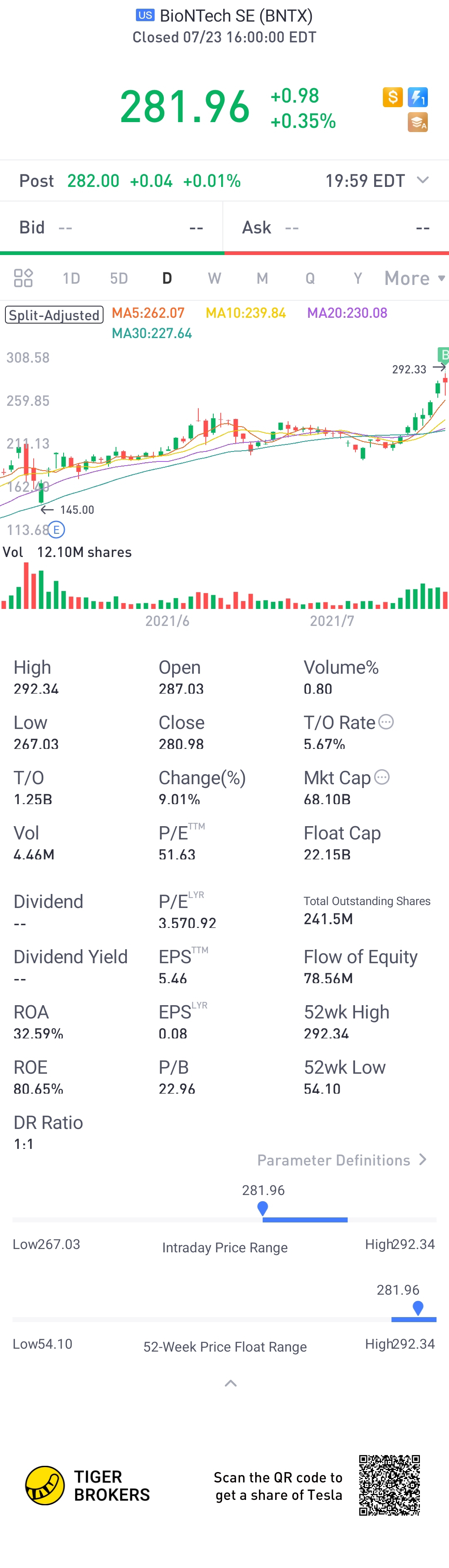The width and height of the screenshot is (449, 1568).
Task: Tap the stacked coins badge icon
Action: click(x=418, y=123)
